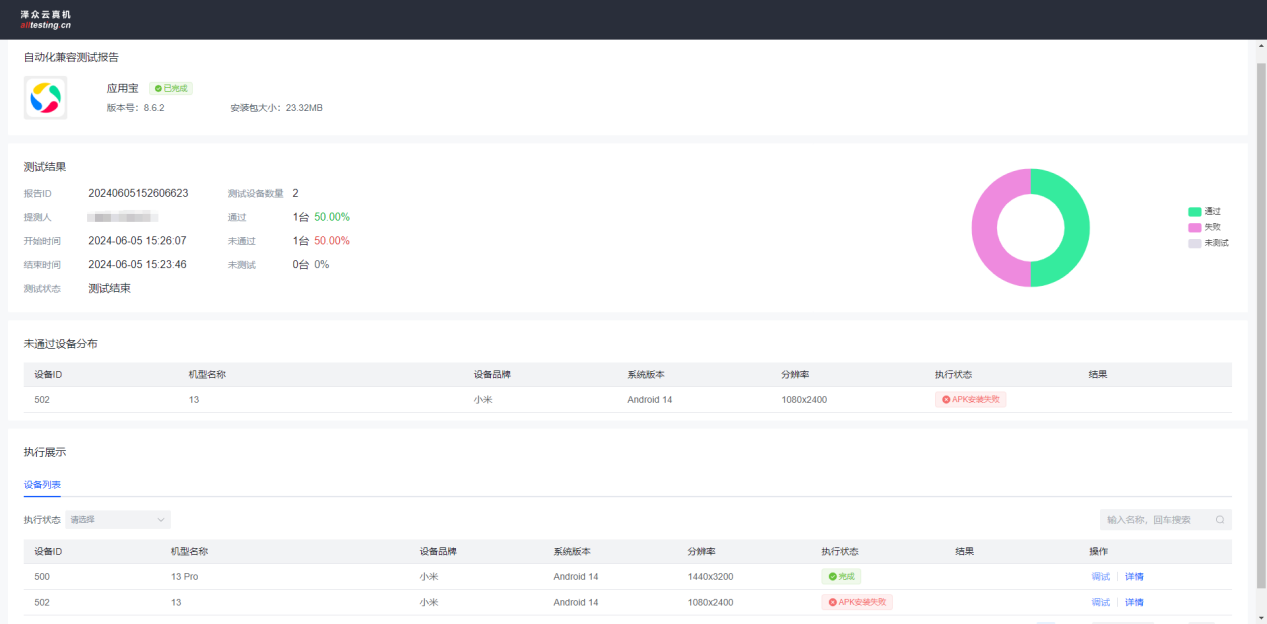Click model name 13 link in failed devices table
Image resolution: width=1267 pixels, height=624 pixels.
tap(194, 400)
